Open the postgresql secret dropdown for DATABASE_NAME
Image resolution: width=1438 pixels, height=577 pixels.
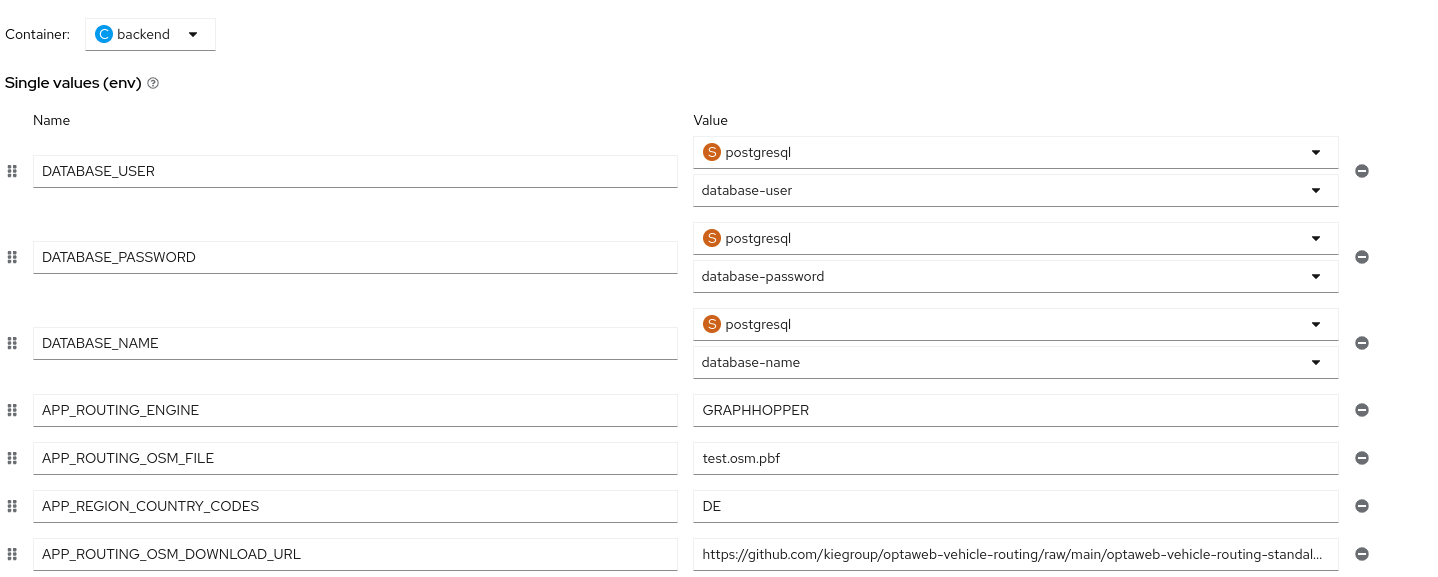pos(1015,324)
